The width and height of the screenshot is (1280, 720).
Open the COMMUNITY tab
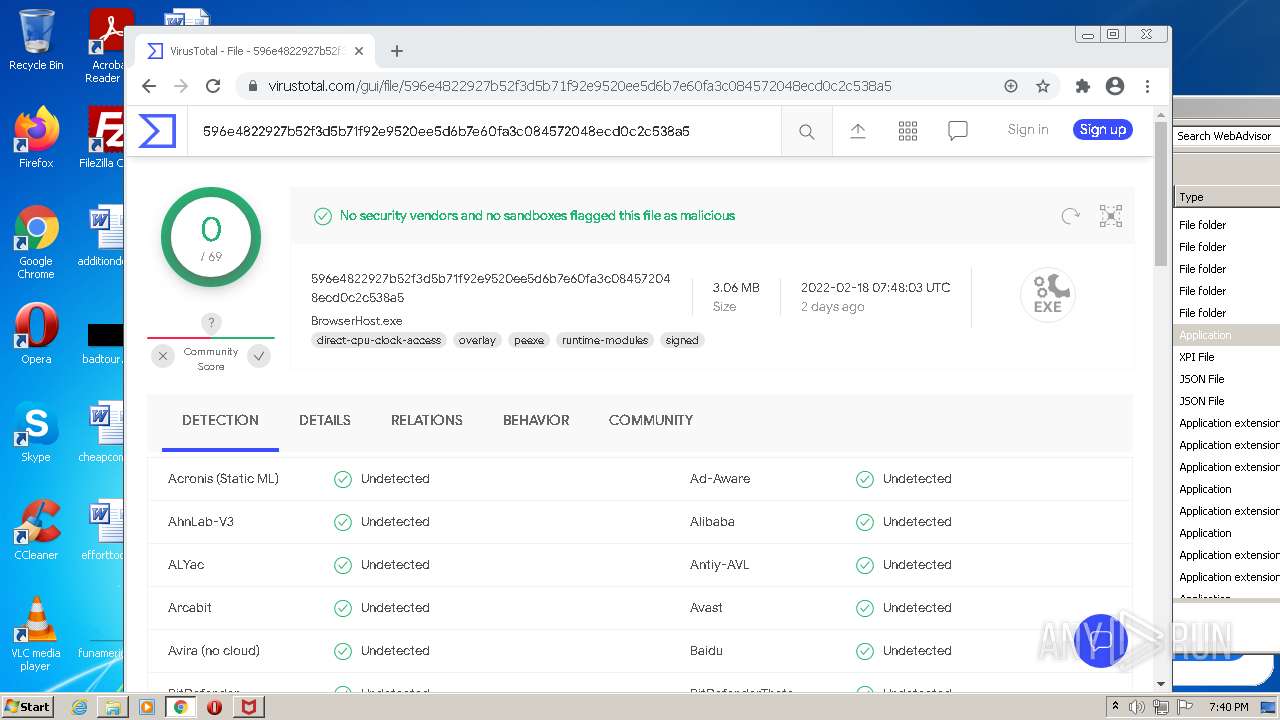click(651, 420)
